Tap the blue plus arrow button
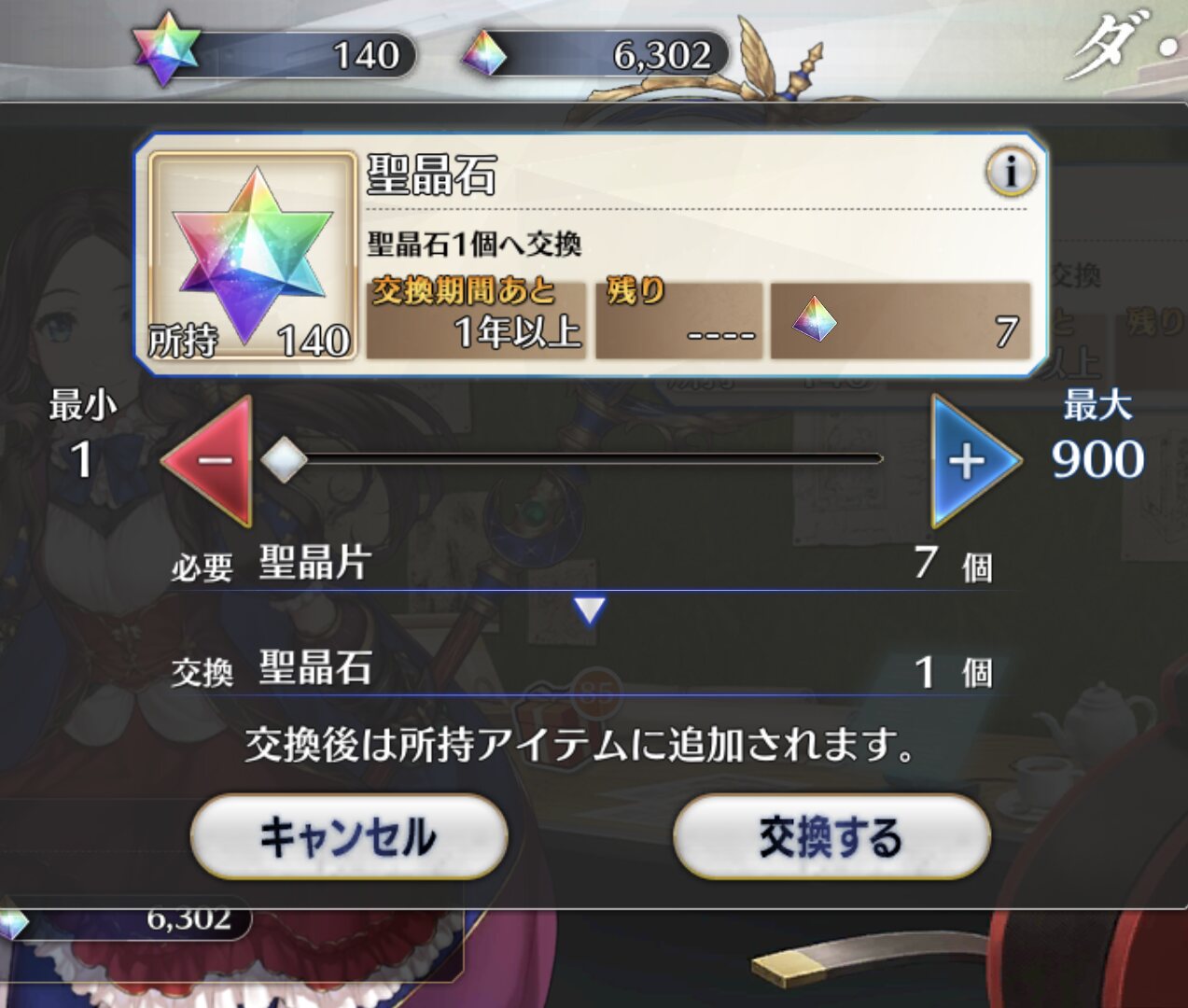The image size is (1188, 1008). click(x=975, y=461)
